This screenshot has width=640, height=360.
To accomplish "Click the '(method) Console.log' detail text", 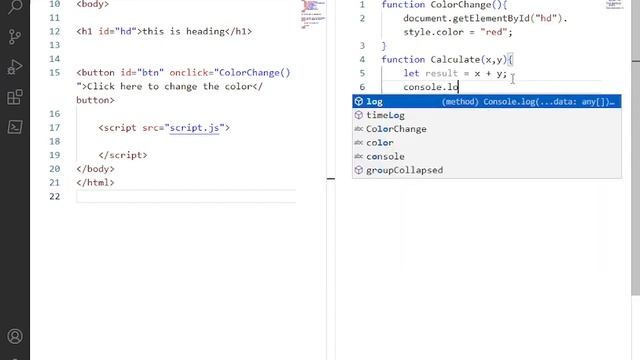I will [x=528, y=102].
